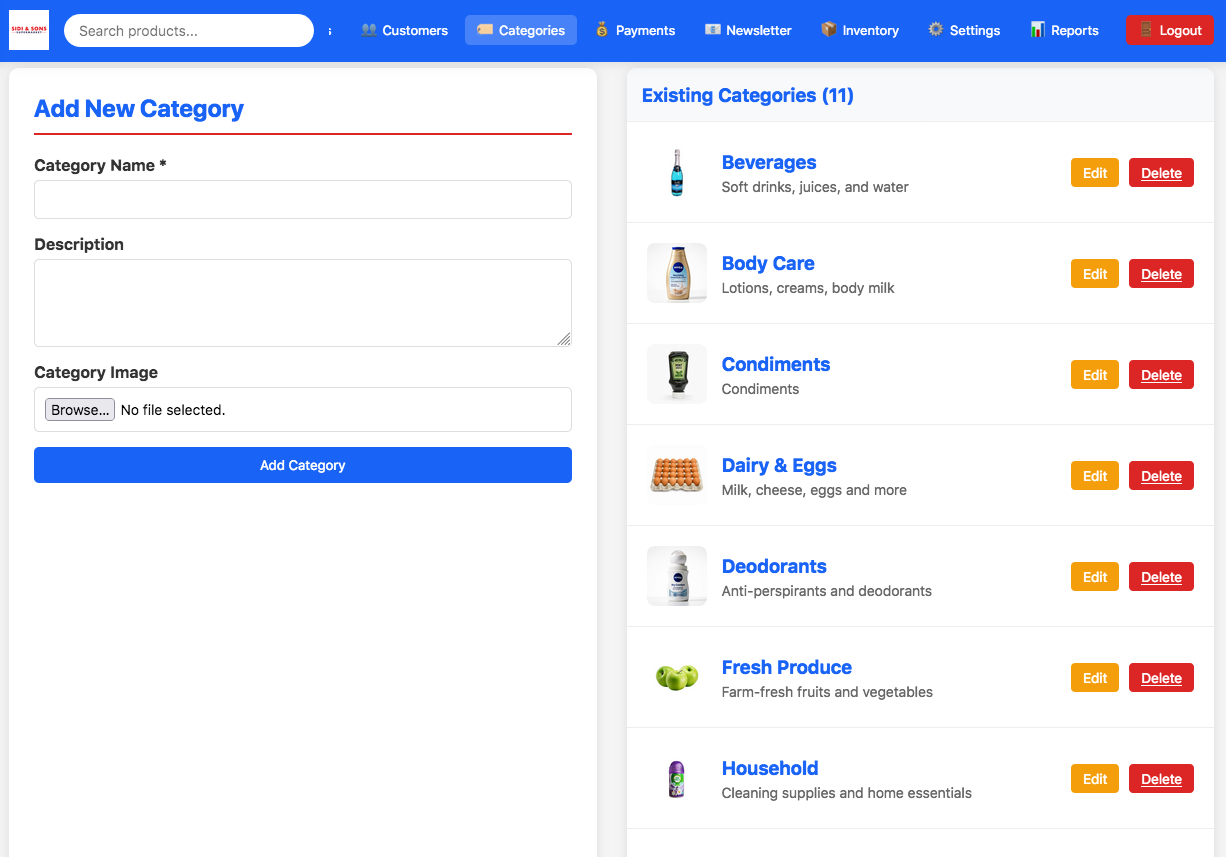Delete the Deodorants category
1226x857 pixels.
pyautogui.click(x=1161, y=577)
